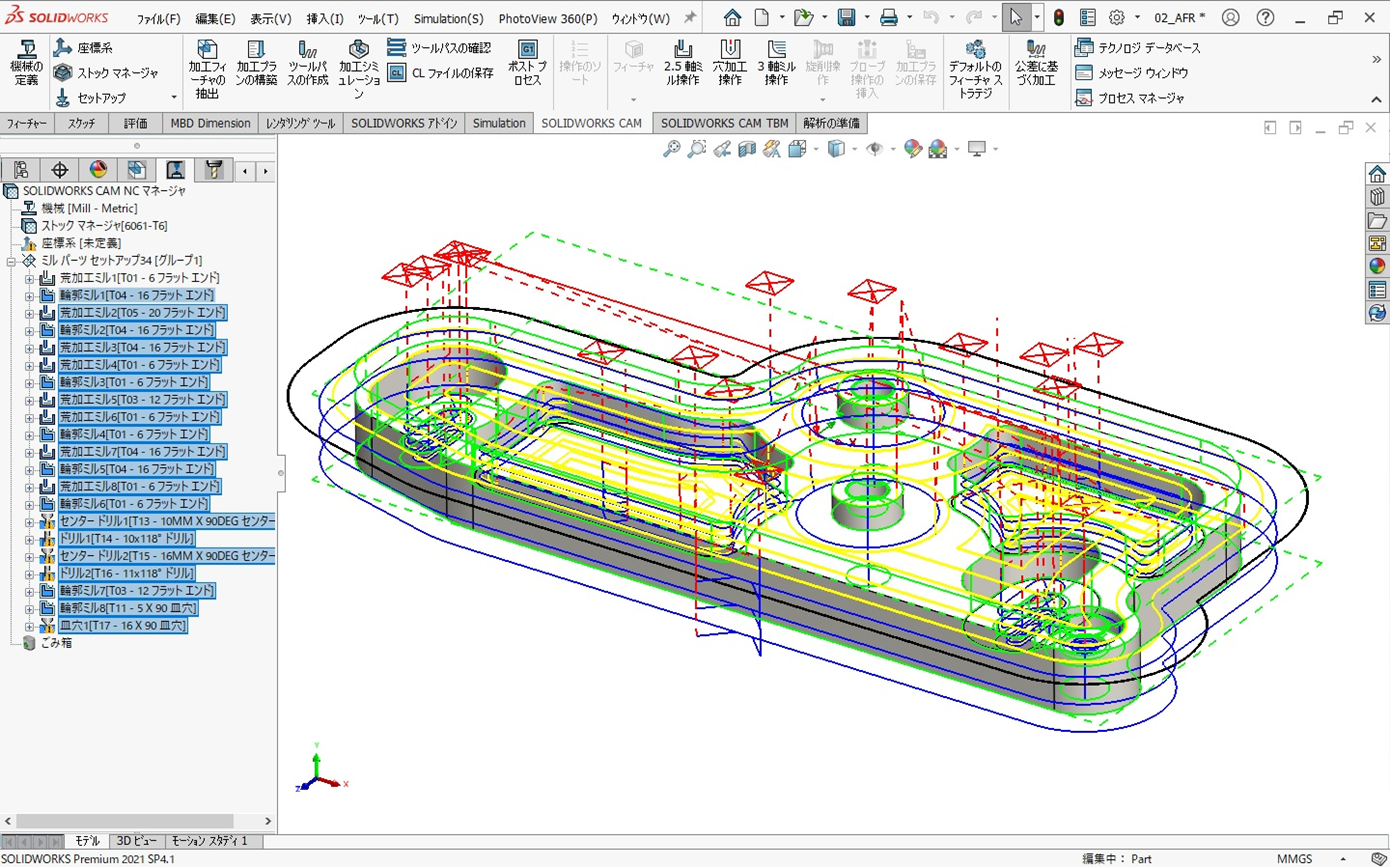1390x867 pixels.
Task: Toggle the Hide/Show Items eye icon
Action: tap(875, 149)
